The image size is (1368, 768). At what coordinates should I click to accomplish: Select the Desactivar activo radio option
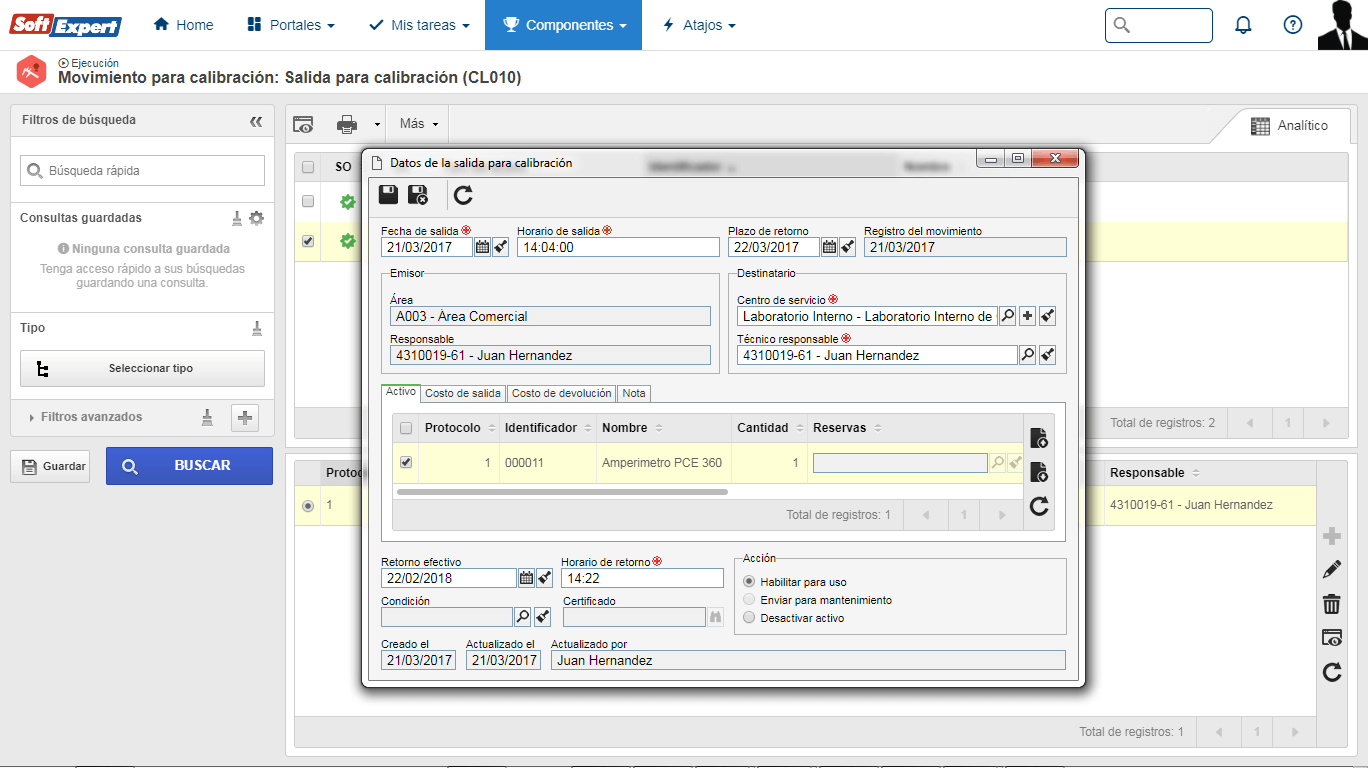pos(750,618)
